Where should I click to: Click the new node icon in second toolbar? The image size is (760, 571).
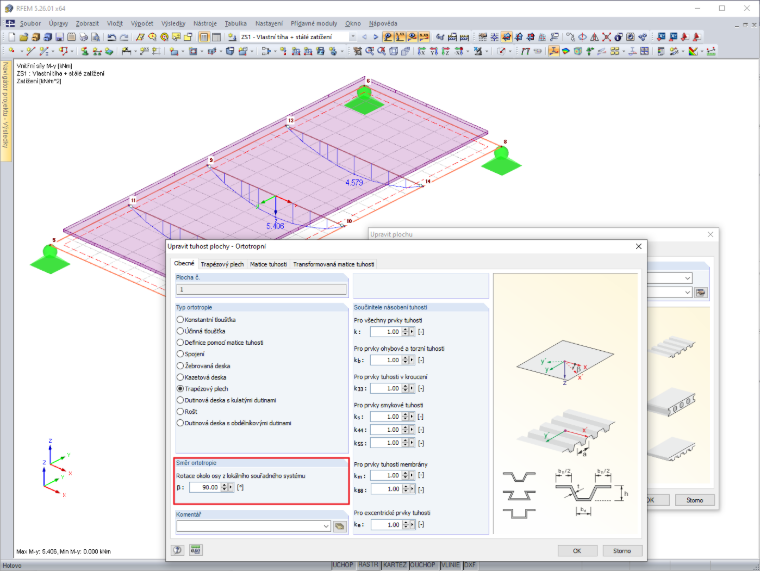point(11,51)
